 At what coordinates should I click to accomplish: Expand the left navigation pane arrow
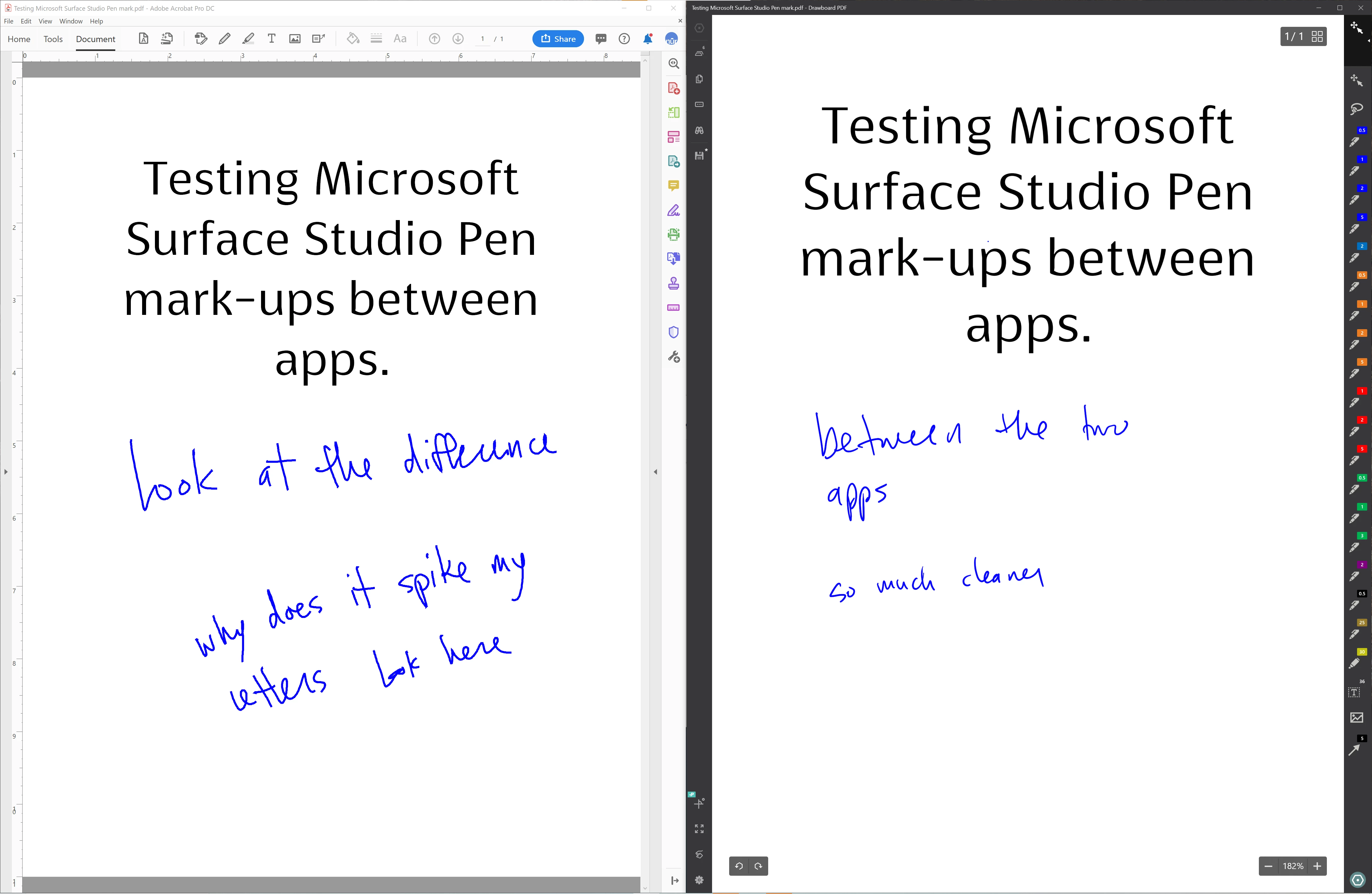click(x=6, y=472)
